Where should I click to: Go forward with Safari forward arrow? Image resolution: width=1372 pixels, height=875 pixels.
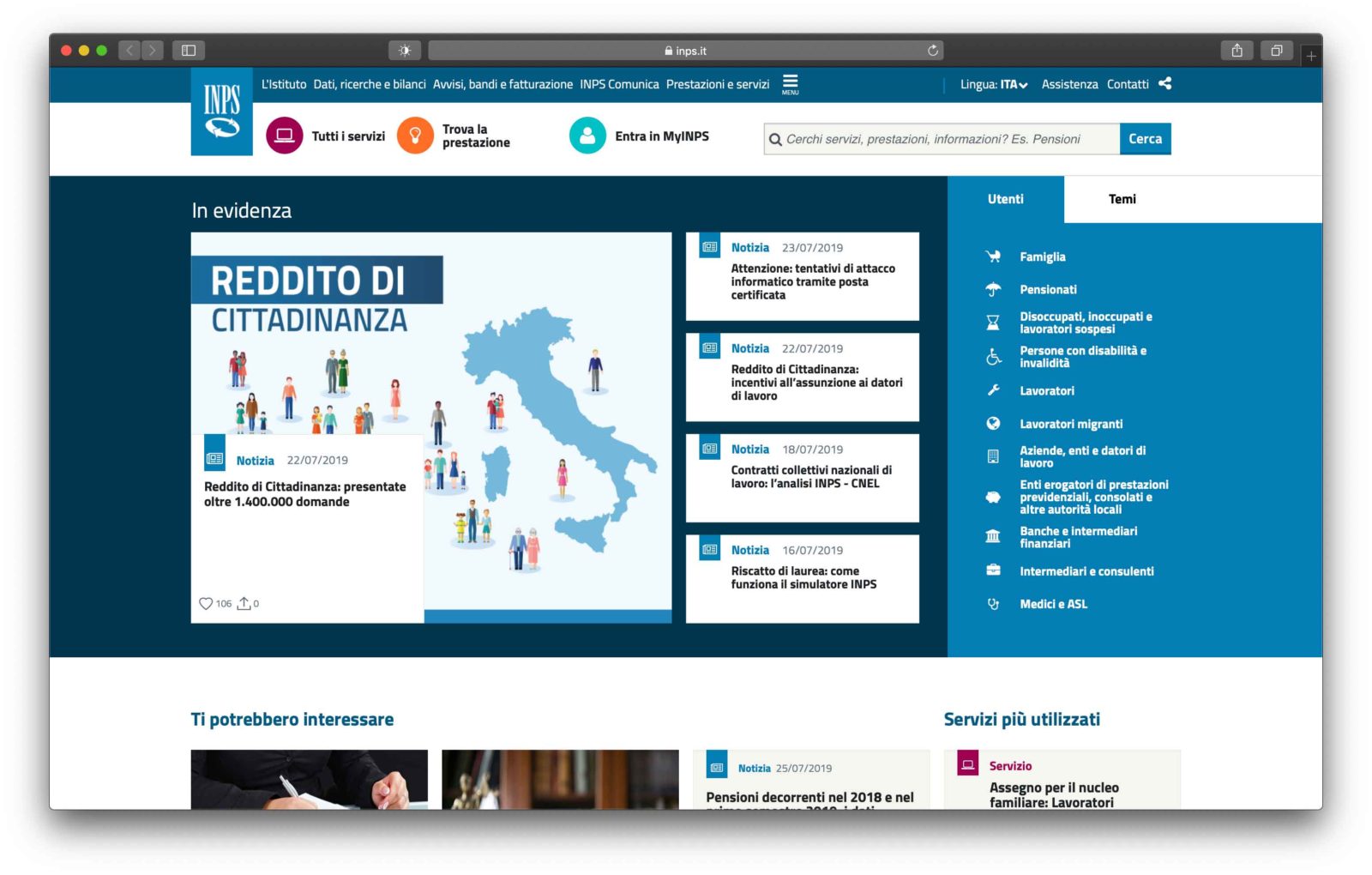click(153, 51)
